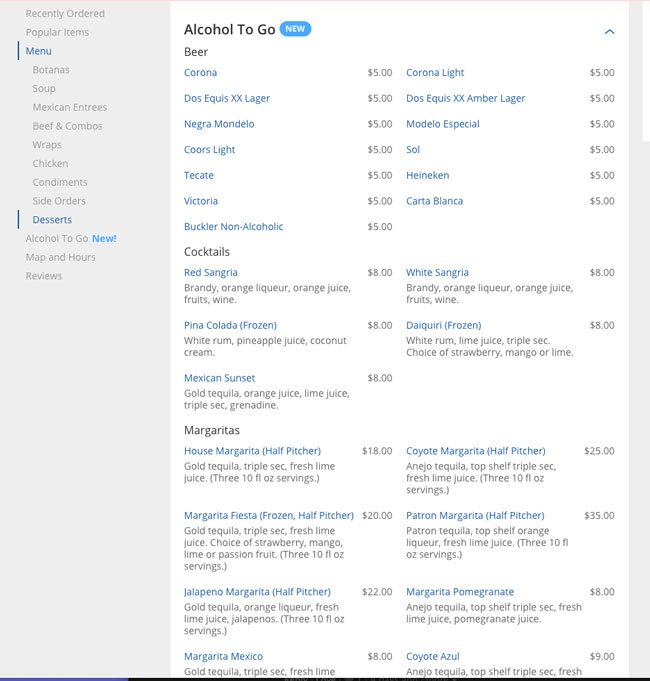Click the Alcohol To Go heading

[229, 29]
